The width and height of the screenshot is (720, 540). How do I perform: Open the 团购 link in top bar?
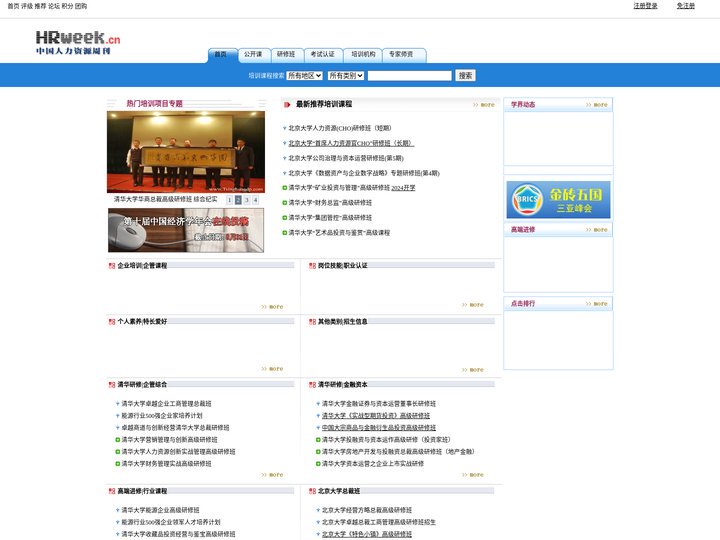[x=81, y=6]
